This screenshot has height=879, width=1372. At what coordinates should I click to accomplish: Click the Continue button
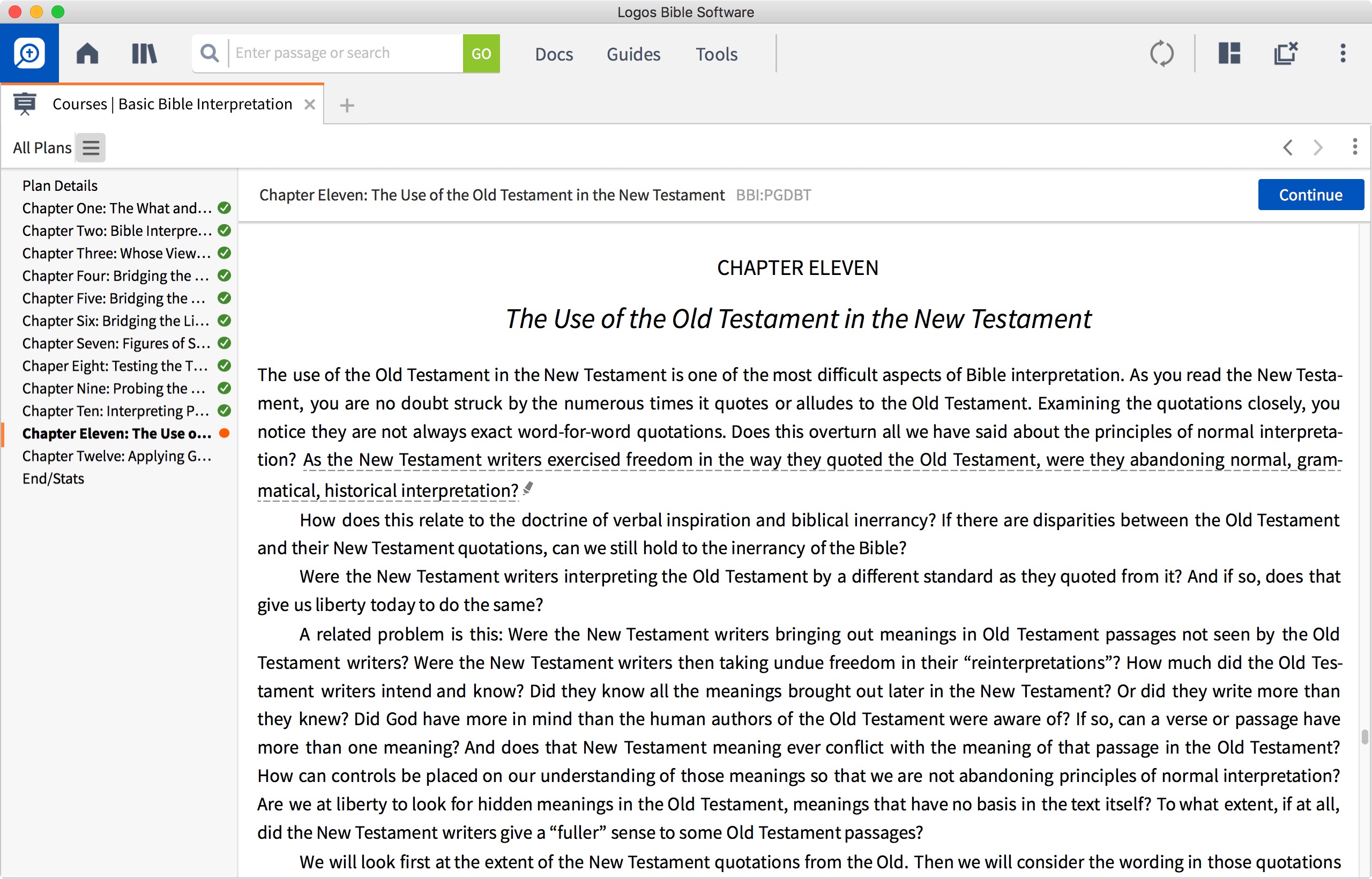point(1310,195)
